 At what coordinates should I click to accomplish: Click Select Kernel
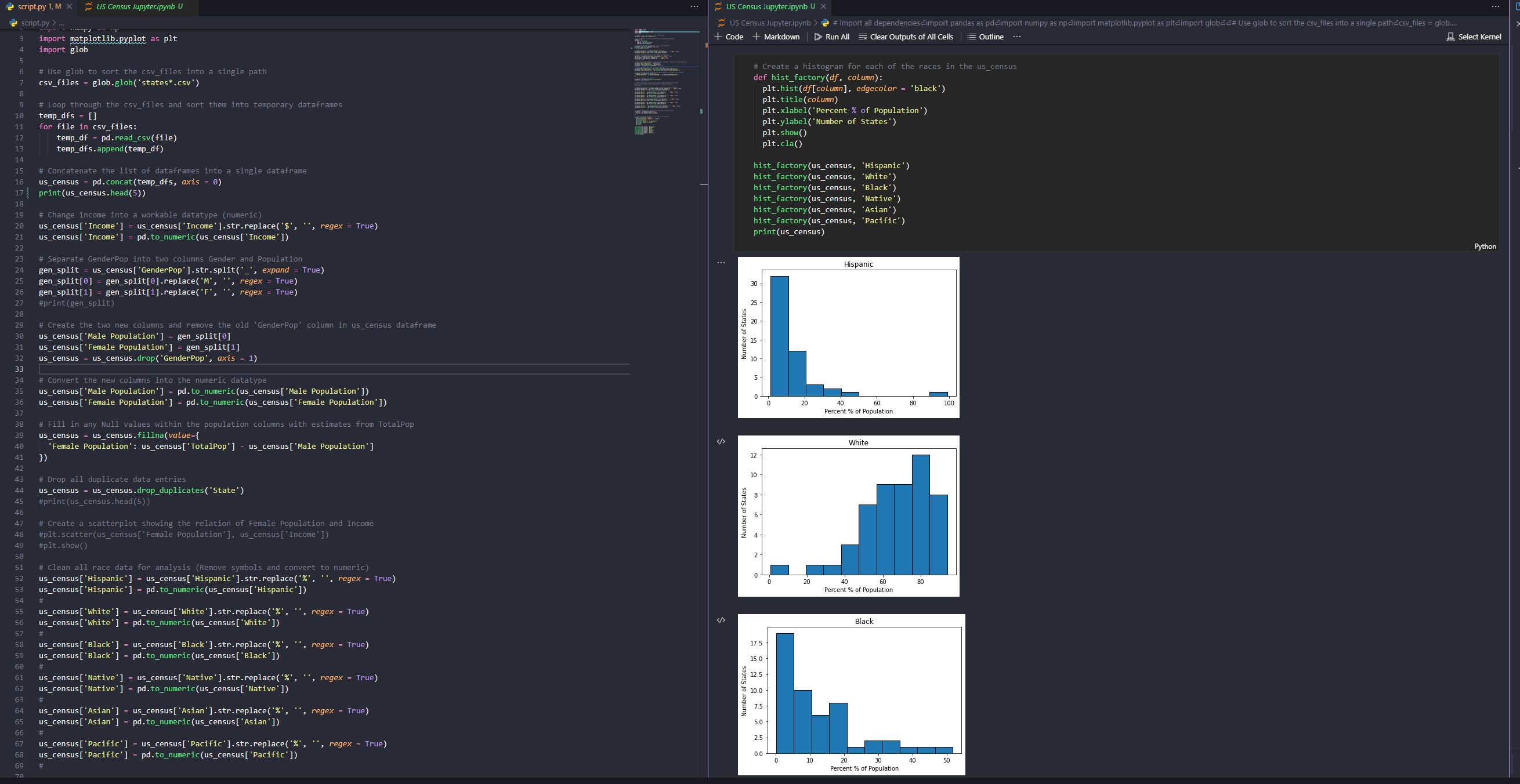1474,37
